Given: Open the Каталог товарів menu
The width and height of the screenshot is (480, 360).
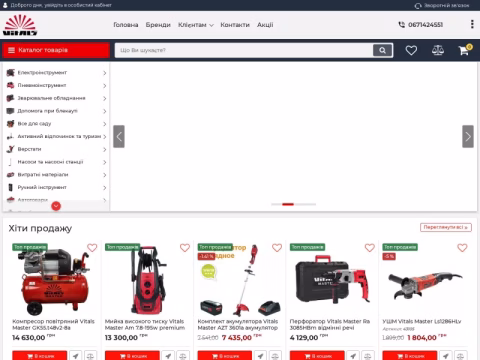Looking at the screenshot, I should (x=56, y=50).
